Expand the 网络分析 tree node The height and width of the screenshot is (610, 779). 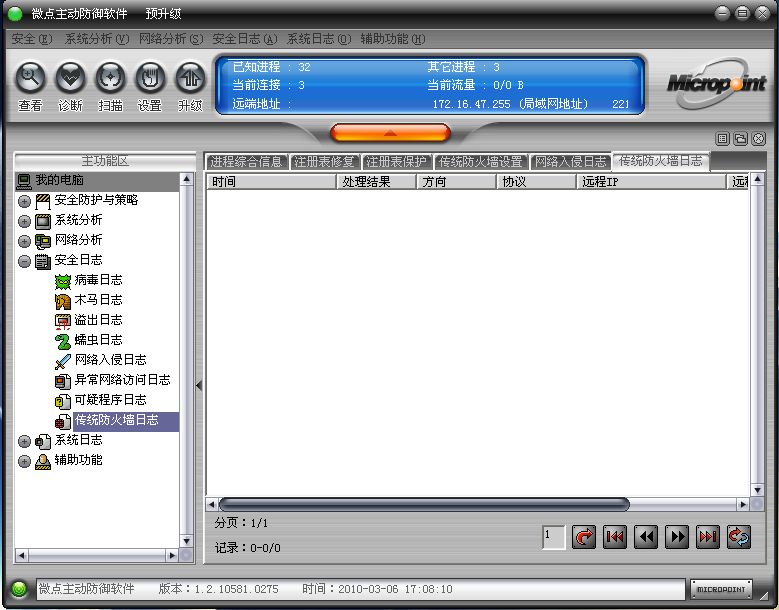[24, 241]
